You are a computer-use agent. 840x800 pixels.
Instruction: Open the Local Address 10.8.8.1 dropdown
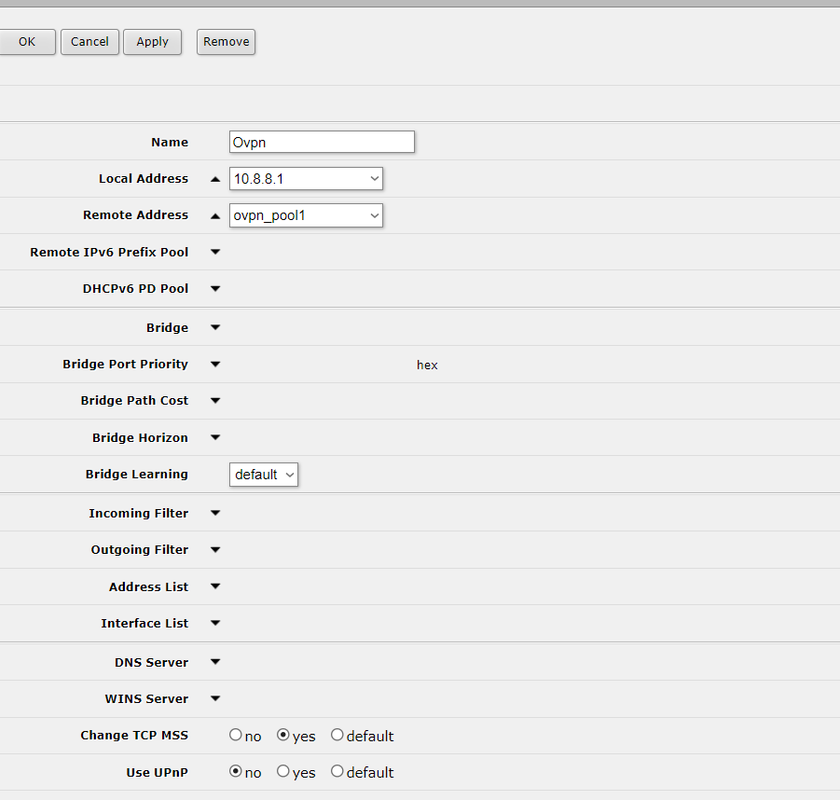click(x=306, y=178)
